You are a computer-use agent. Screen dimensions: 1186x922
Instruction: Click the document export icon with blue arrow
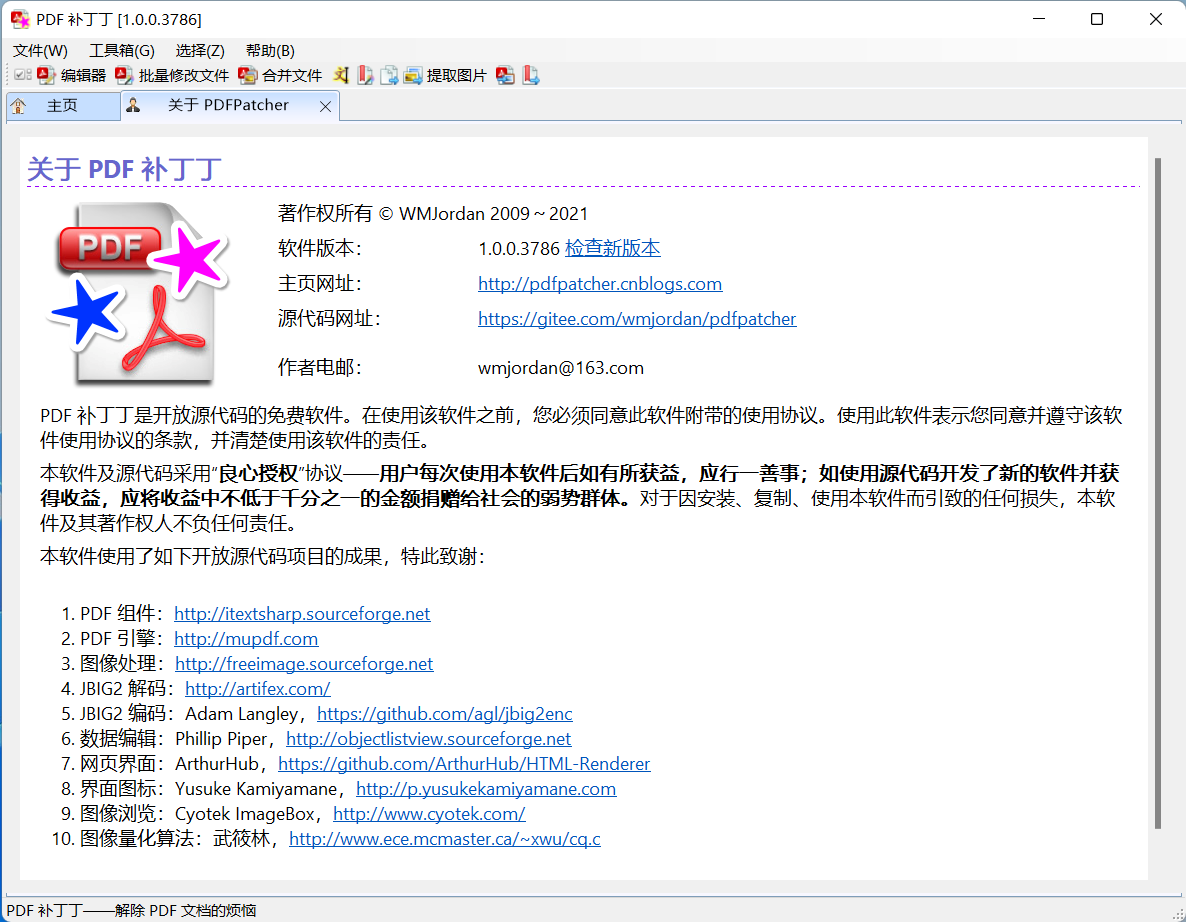pyautogui.click(x=388, y=75)
